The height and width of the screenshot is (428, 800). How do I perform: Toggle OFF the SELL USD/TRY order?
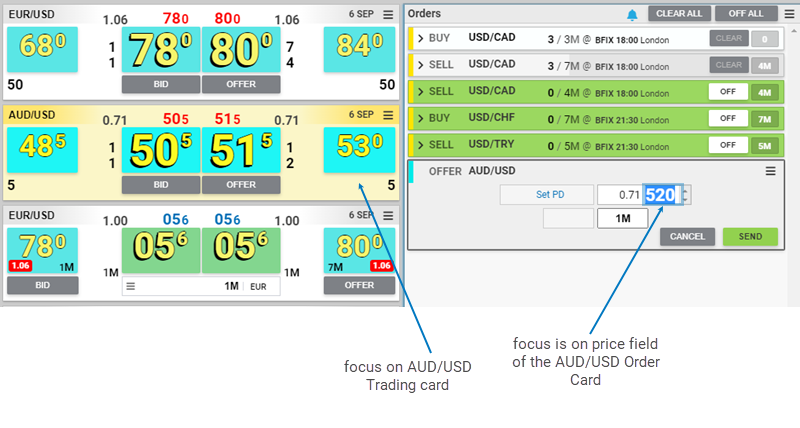pyautogui.click(x=728, y=145)
